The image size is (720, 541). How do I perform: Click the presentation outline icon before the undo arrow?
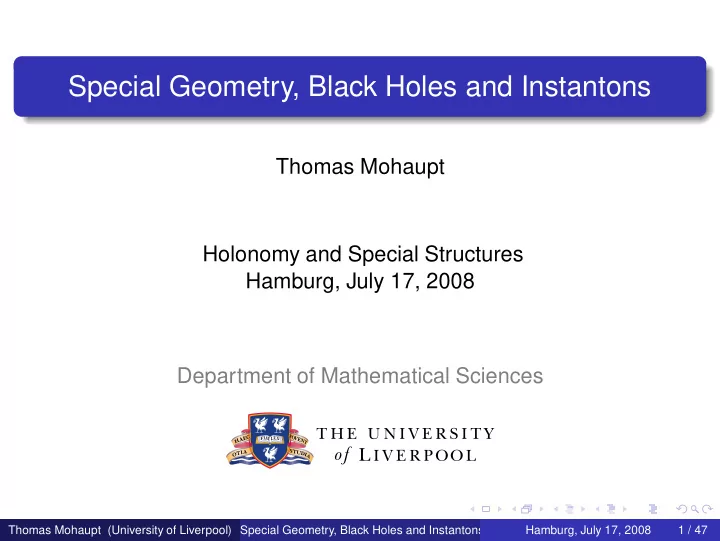point(652,509)
